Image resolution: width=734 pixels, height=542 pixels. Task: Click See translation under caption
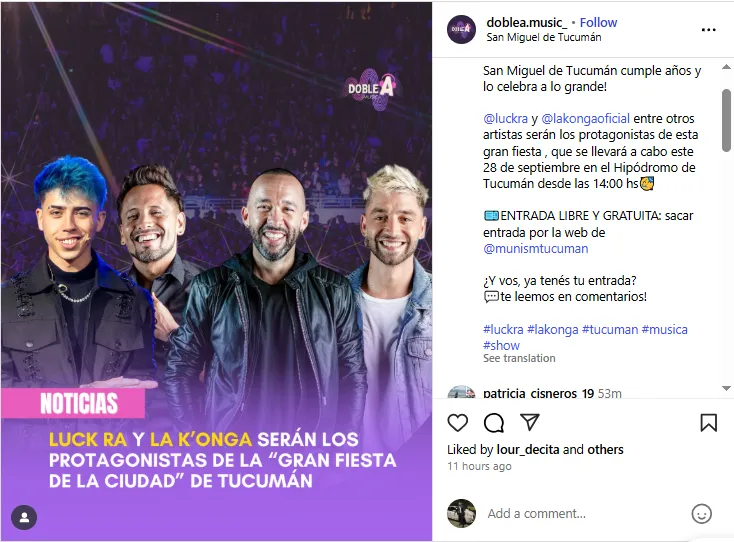[519, 358]
